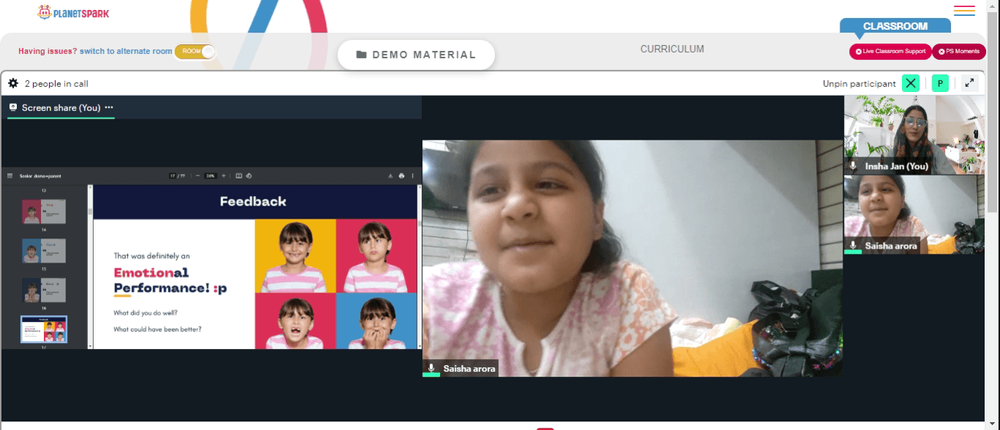Click the 'Unpin participant' label
The height and width of the screenshot is (430, 1000).
[x=859, y=84]
